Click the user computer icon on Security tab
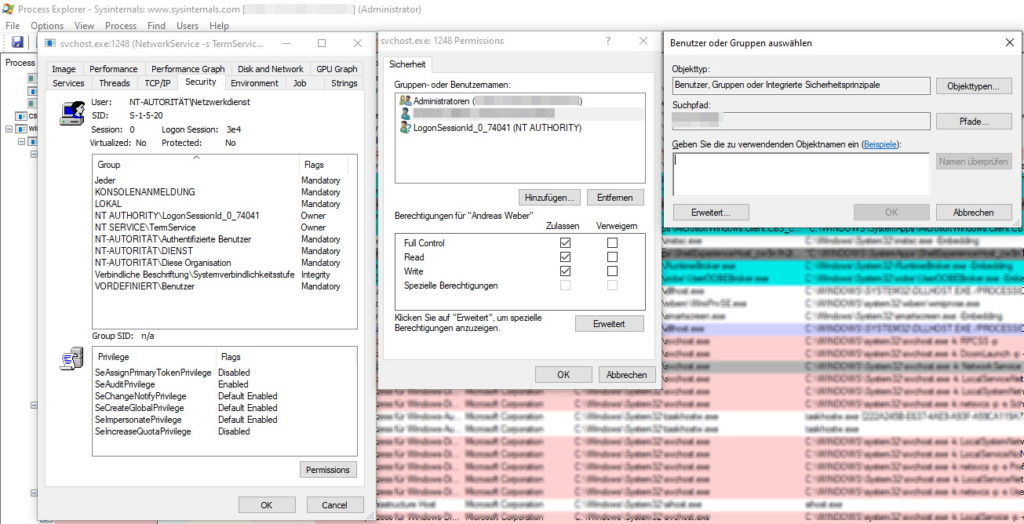This screenshot has height=524, width=1024. (x=71, y=113)
